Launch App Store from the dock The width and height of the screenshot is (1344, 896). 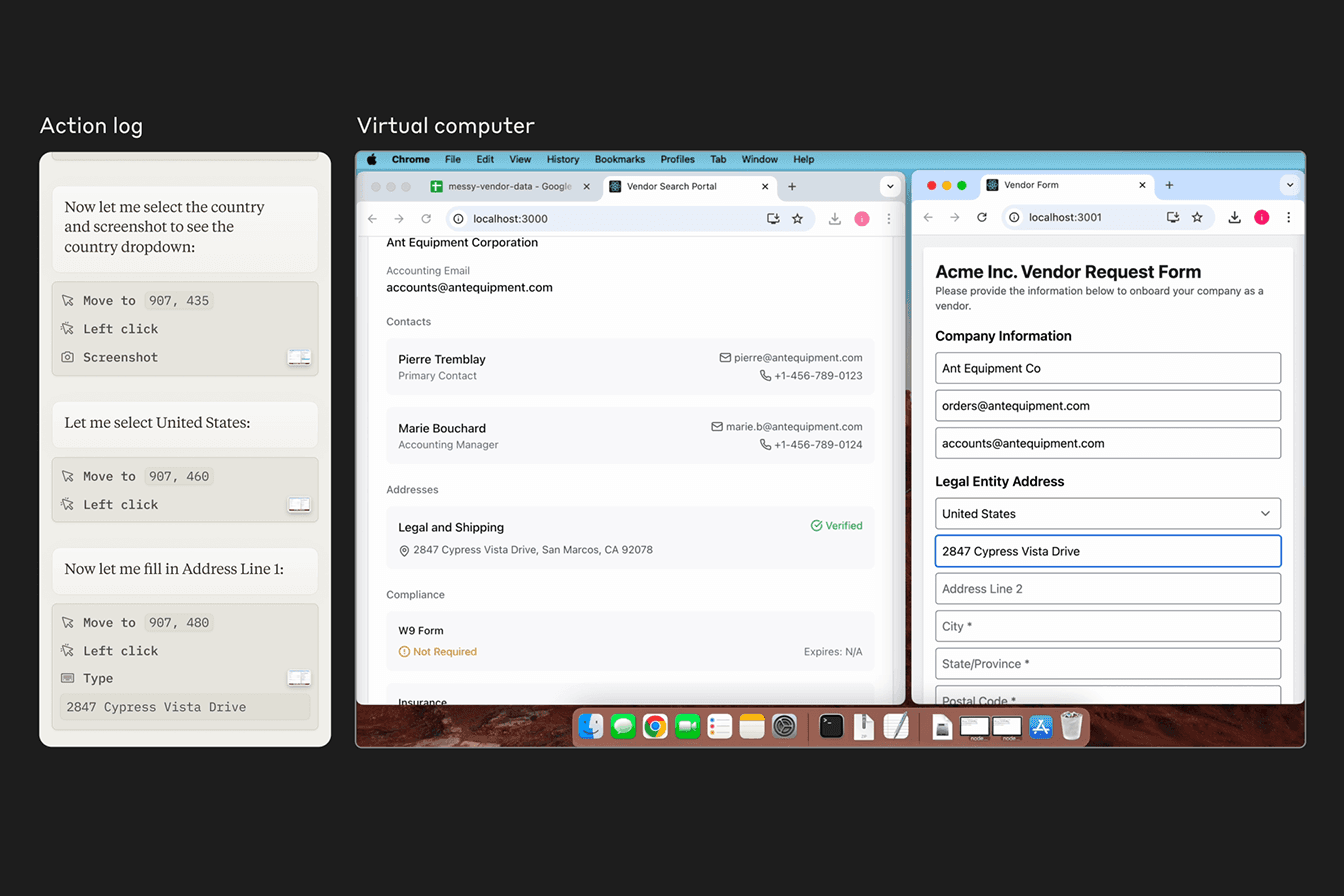click(1041, 726)
